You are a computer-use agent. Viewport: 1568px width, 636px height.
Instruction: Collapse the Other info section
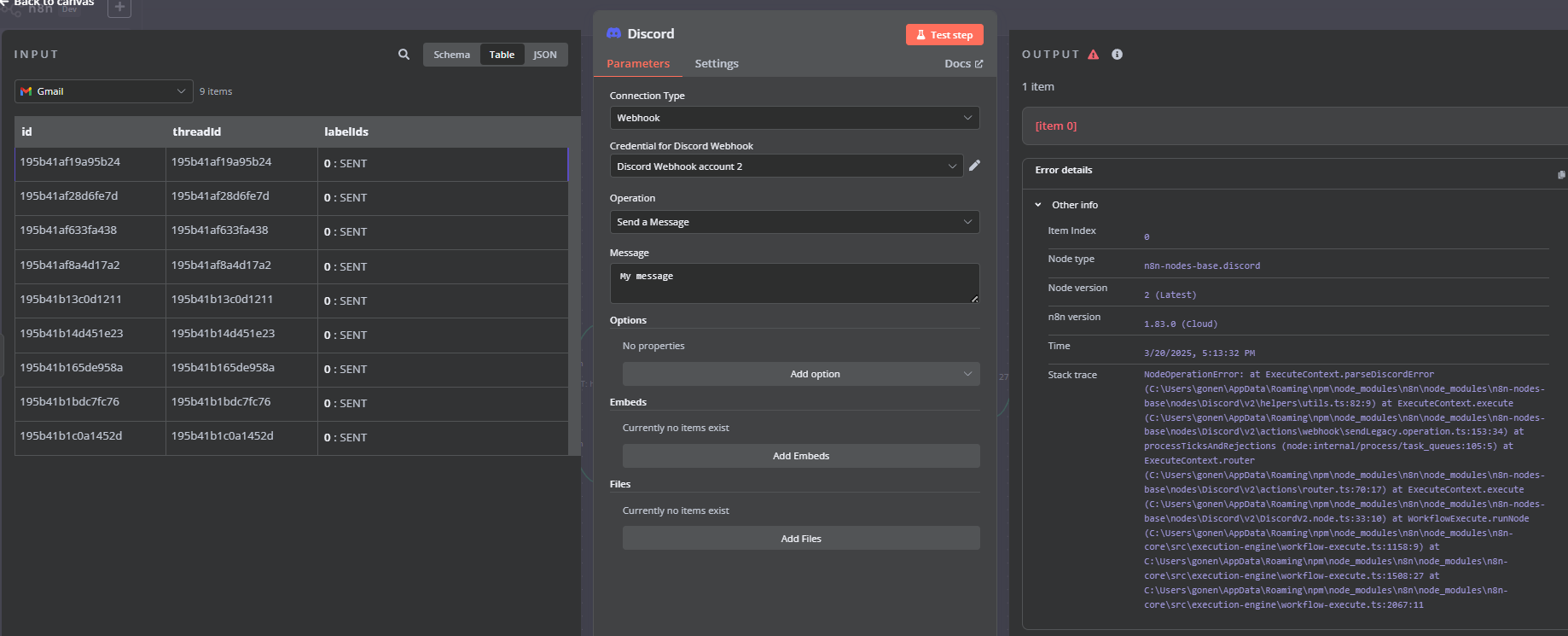point(1038,205)
